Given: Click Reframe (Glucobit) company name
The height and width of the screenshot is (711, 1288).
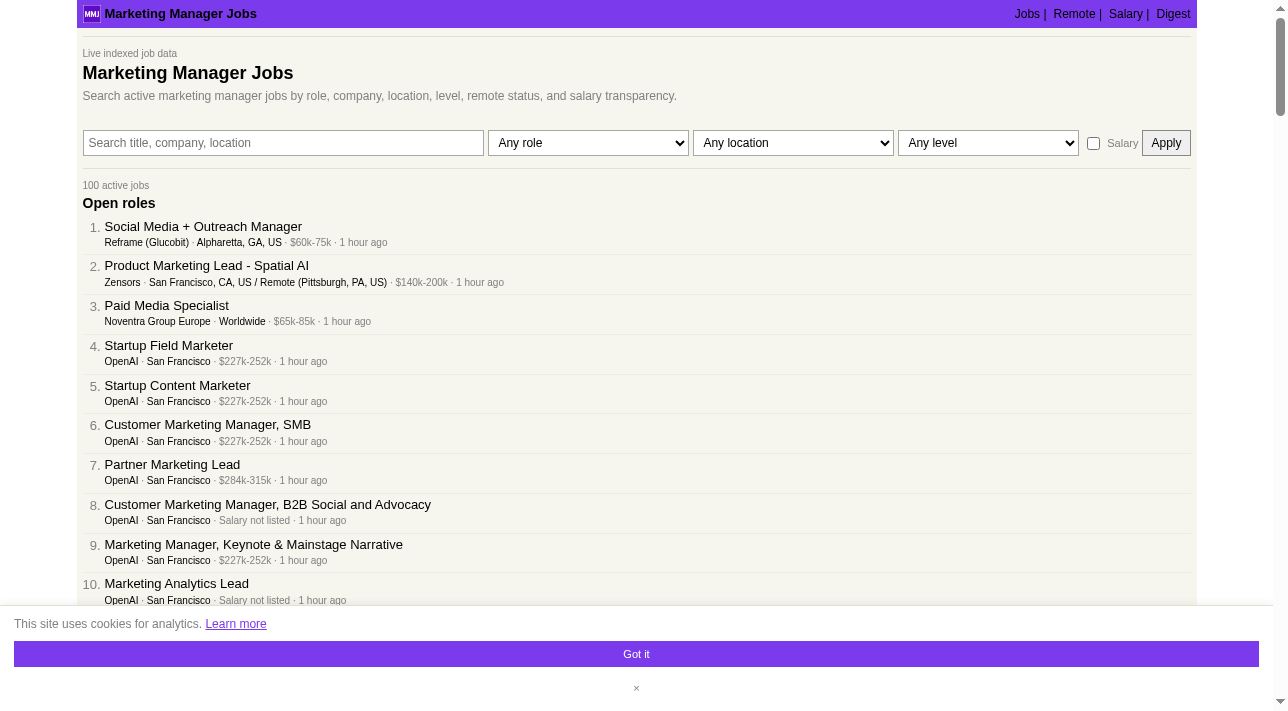Looking at the screenshot, I should 146,243.
